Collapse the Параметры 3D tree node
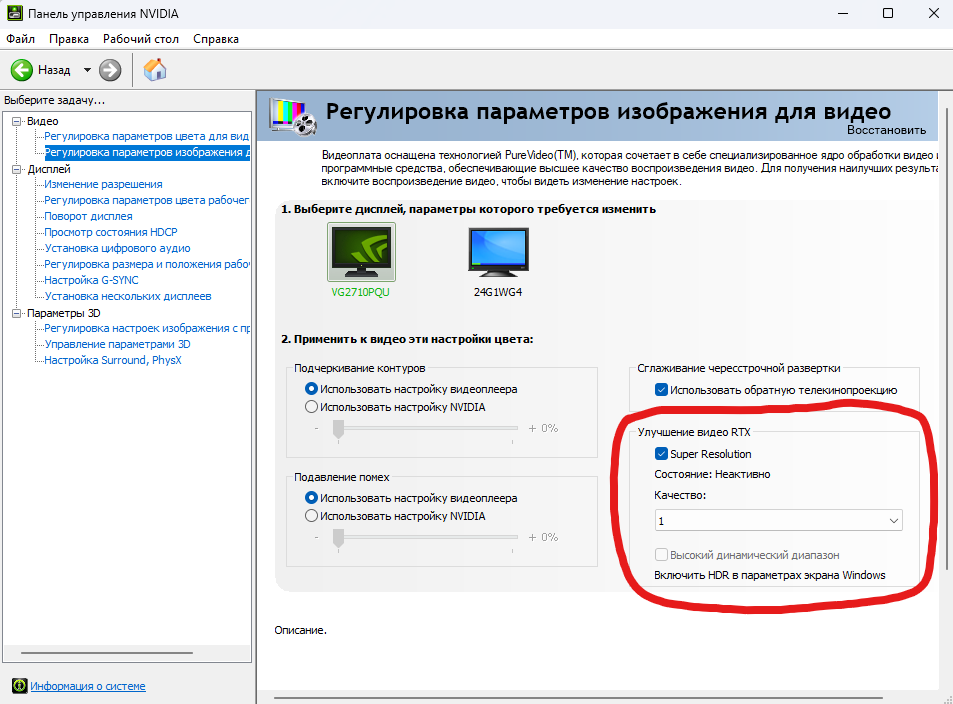 tap(16, 313)
